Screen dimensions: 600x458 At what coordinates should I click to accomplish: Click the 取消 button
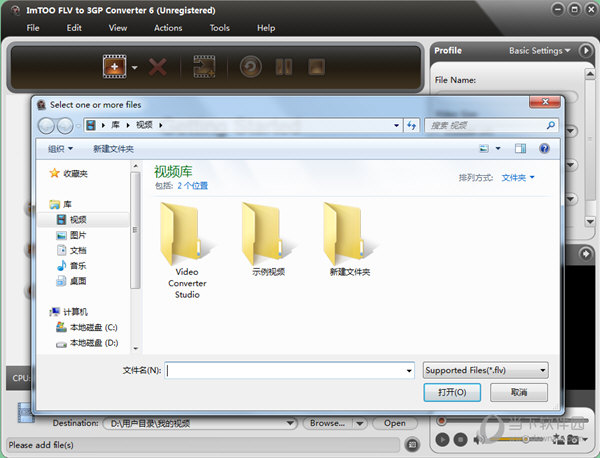519,392
